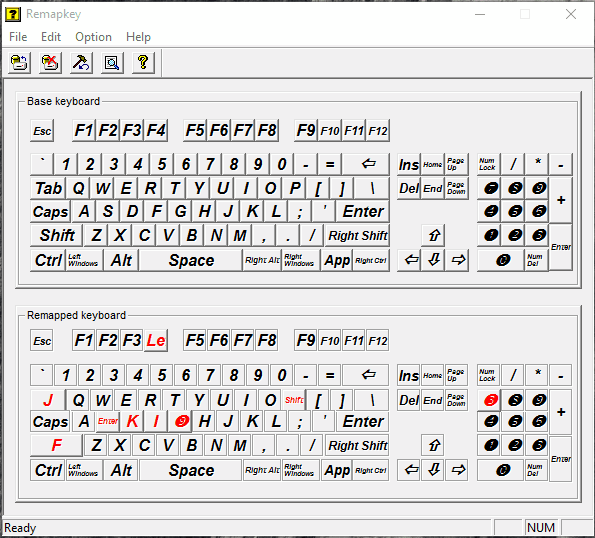Screen dimensions: 595x538
Task: Click the Space key on Base keyboard
Action: [x=191, y=260]
